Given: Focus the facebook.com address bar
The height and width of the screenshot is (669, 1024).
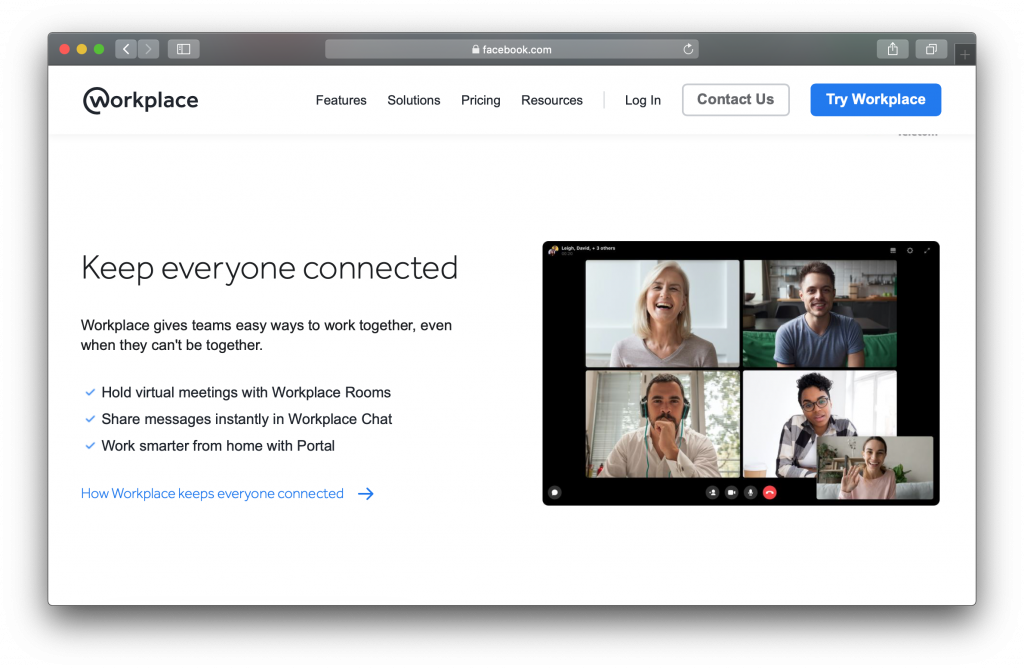Looking at the screenshot, I should [511, 49].
